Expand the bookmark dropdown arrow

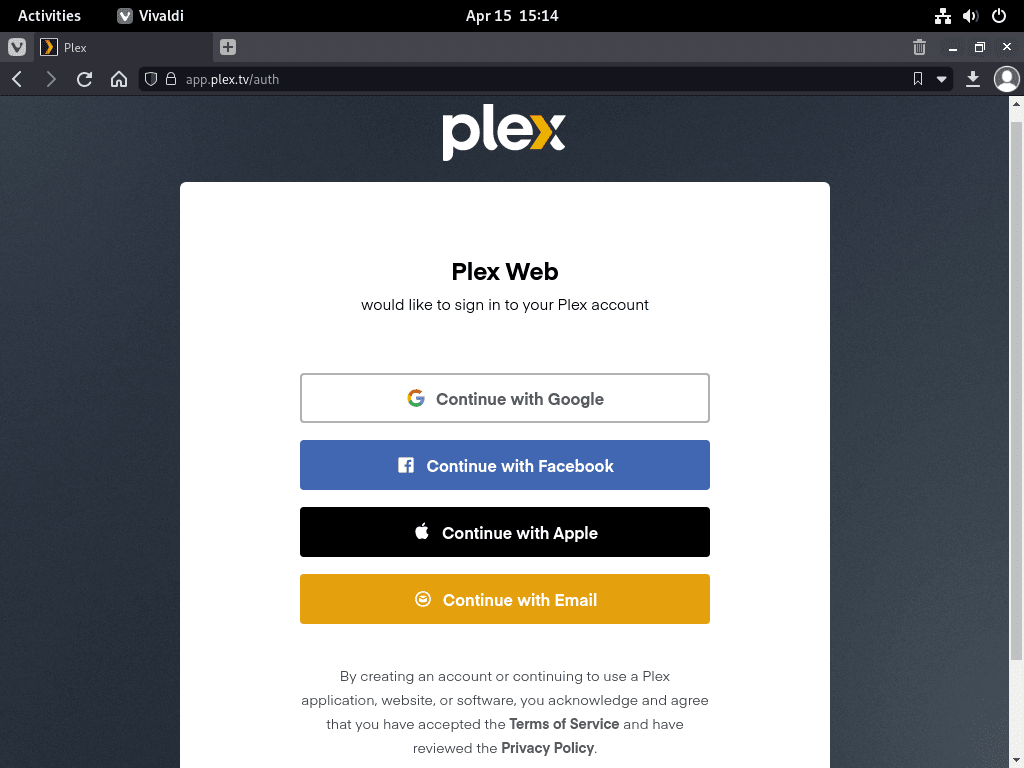point(941,79)
